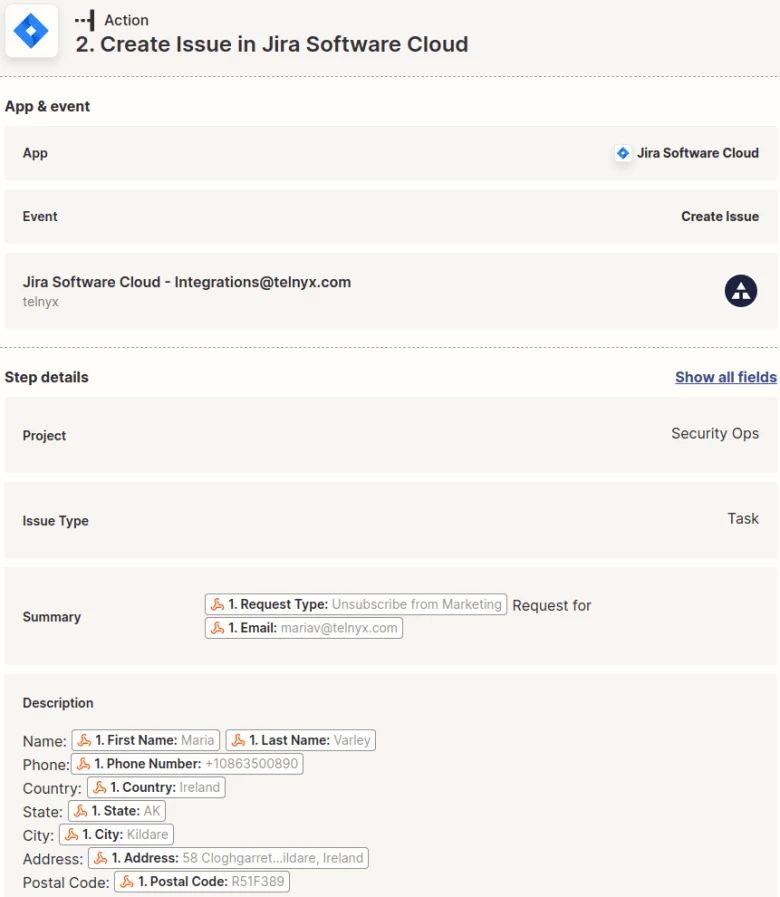Select the City: Kildare data pill
This screenshot has height=897, width=780.
pyautogui.click(x=117, y=834)
